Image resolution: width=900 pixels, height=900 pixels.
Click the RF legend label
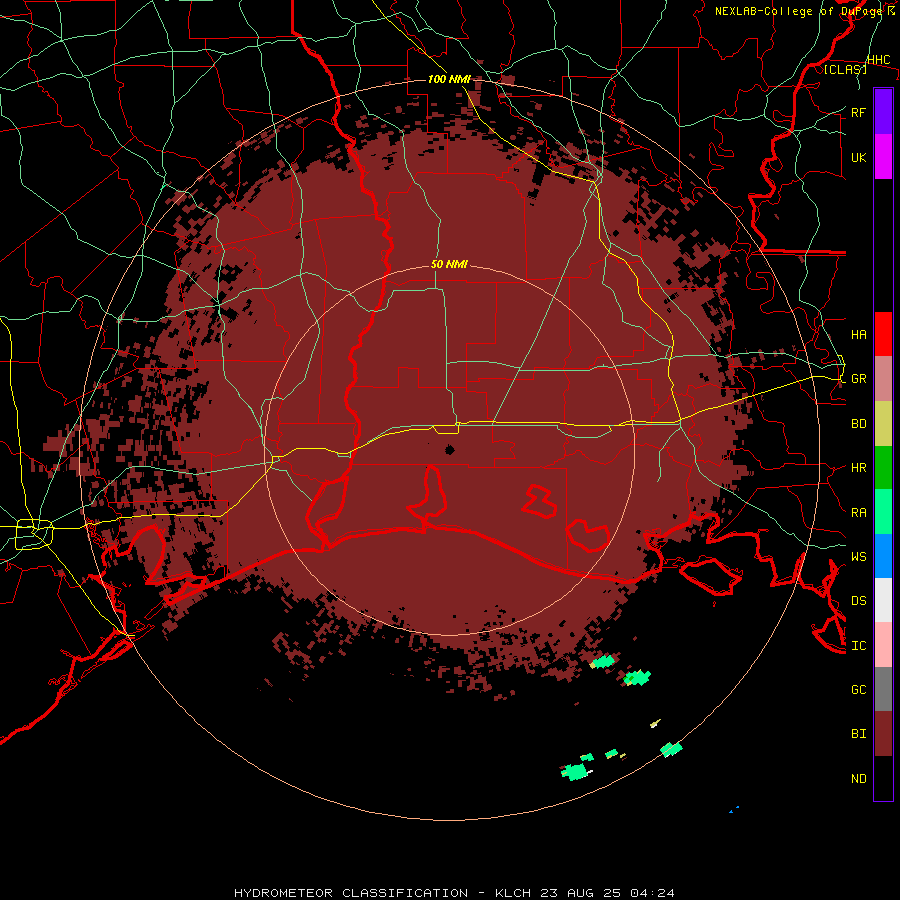click(858, 112)
